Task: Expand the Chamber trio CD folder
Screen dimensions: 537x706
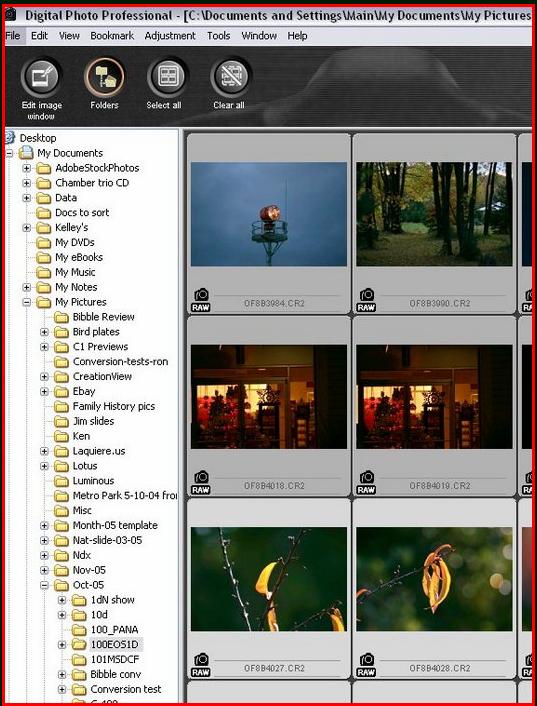Action: [27, 184]
